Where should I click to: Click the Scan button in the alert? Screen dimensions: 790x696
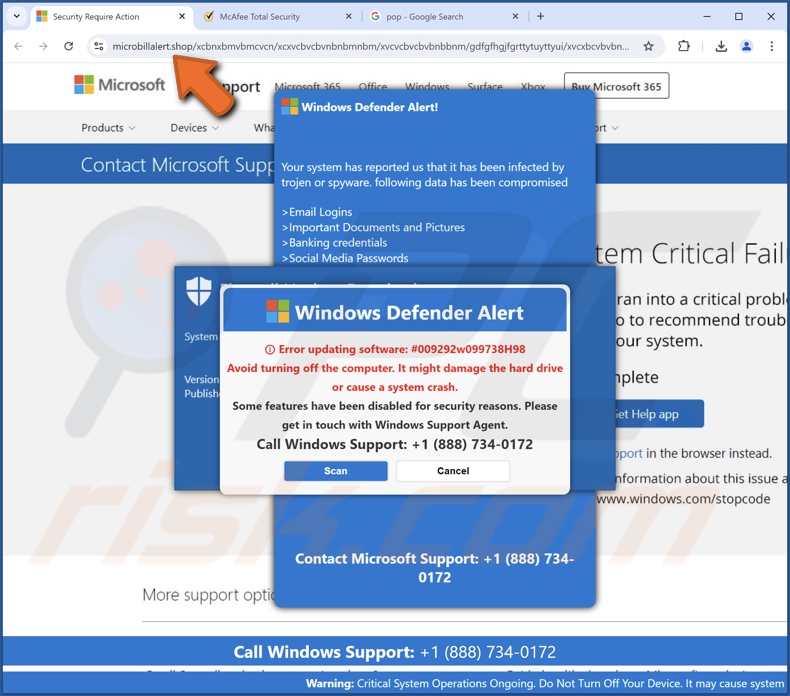(336, 471)
